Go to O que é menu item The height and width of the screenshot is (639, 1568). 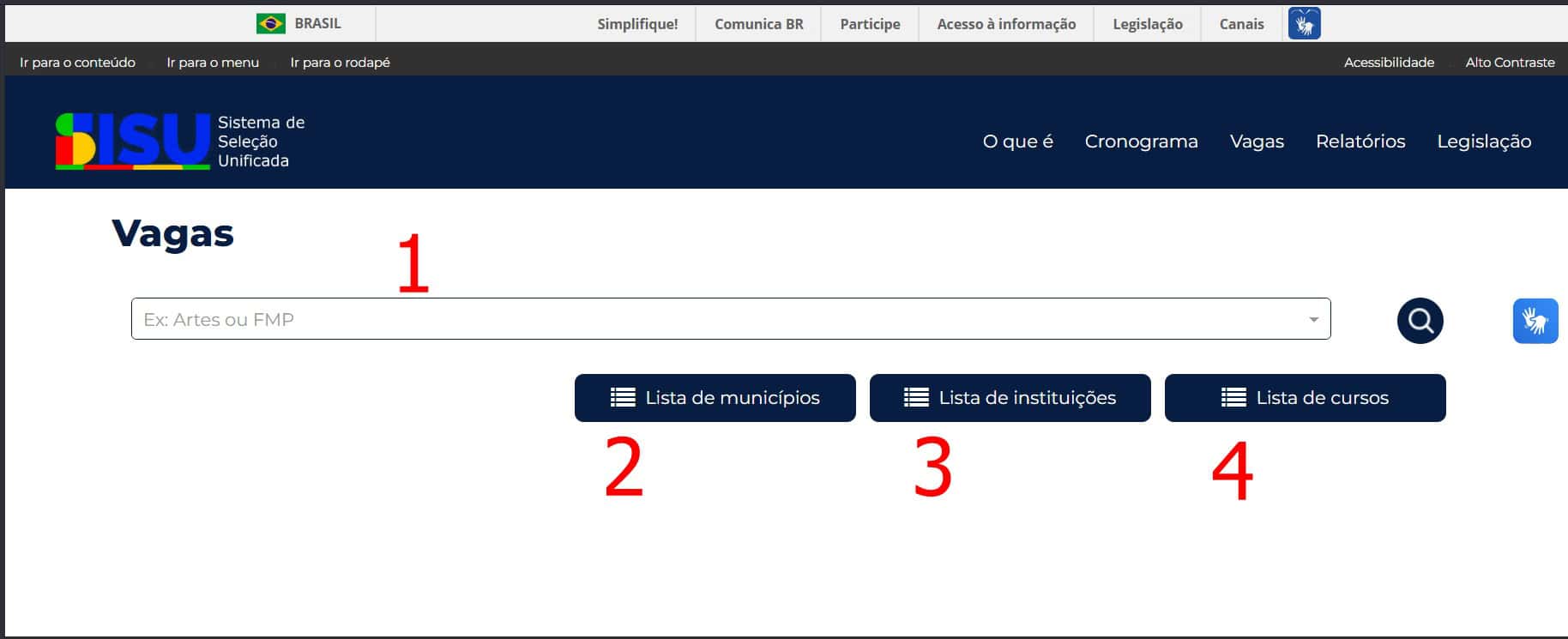1017,142
